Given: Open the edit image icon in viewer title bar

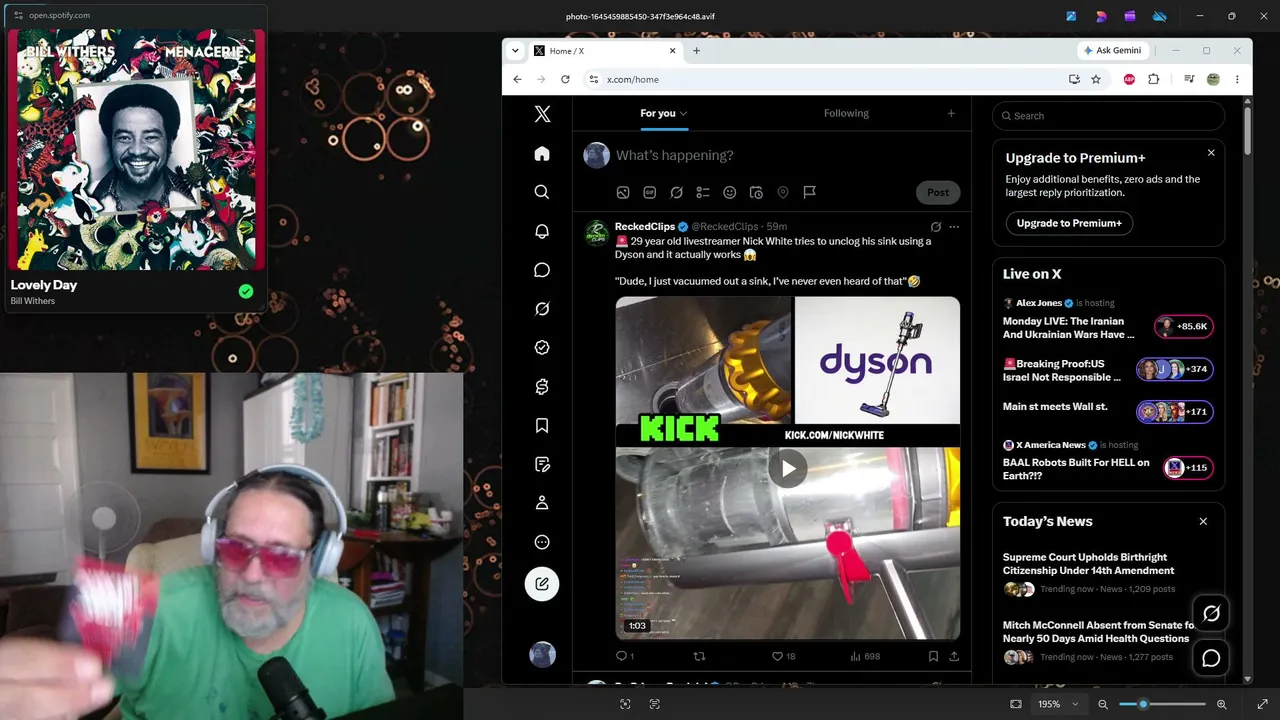Looking at the screenshot, I should tap(1071, 16).
